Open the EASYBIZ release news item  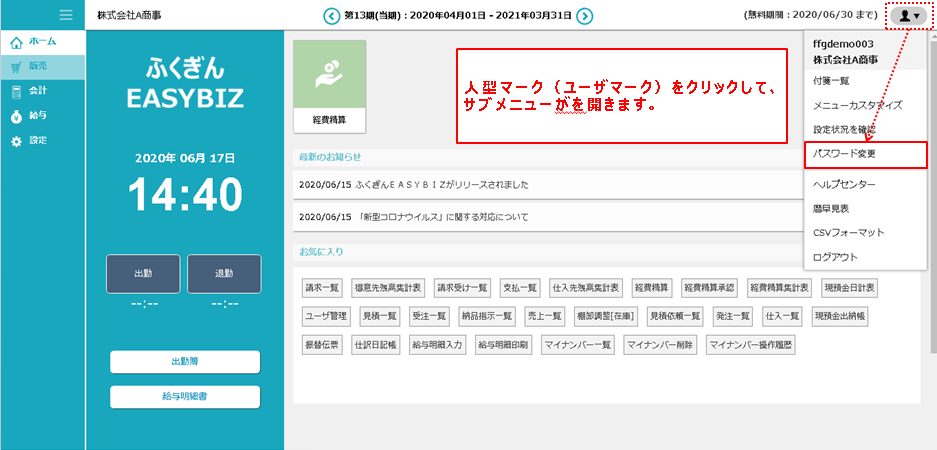tap(548, 185)
